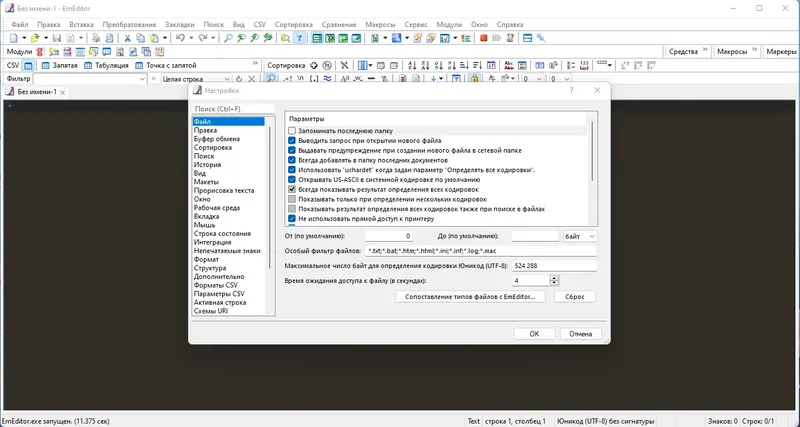
Task: Click the Copy icon in toolbar
Action: click(x=140, y=38)
